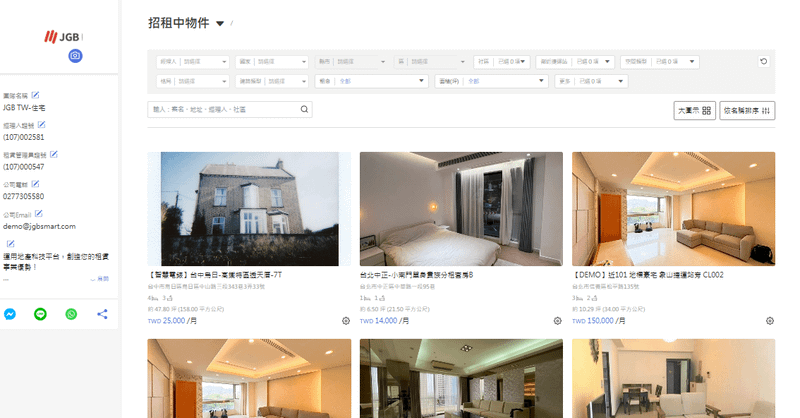
Task: Share via the WhatsApp icon
Action: [71, 314]
